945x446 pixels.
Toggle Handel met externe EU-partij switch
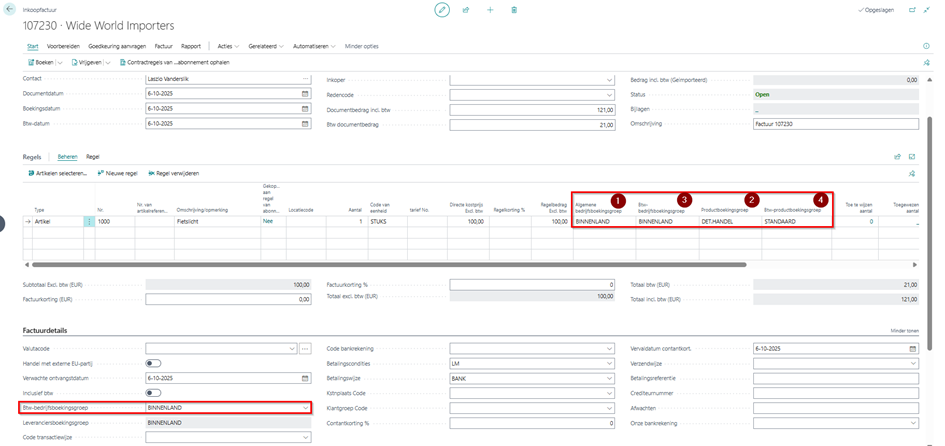[154, 363]
